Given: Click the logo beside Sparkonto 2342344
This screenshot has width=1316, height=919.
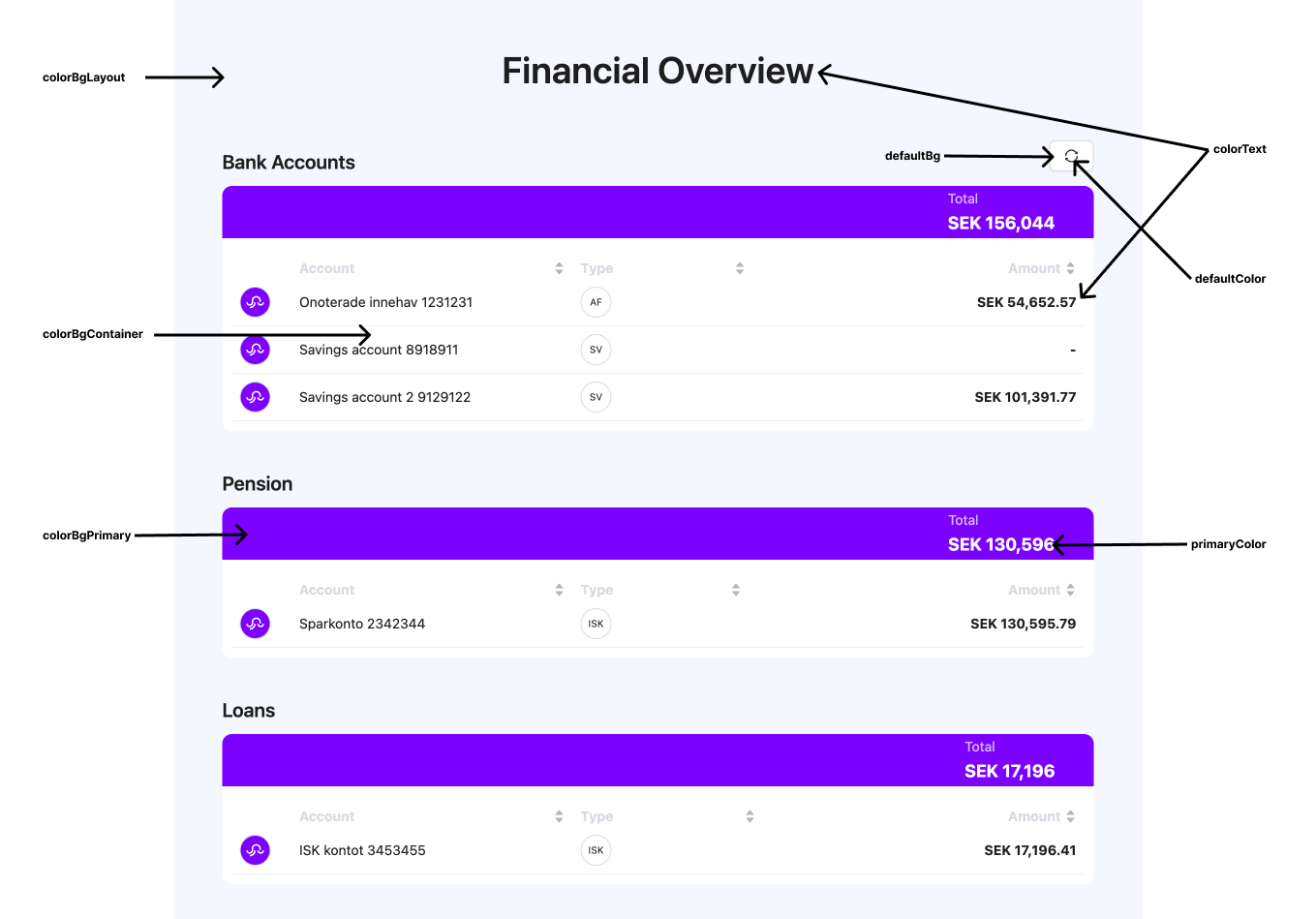Looking at the screenshot, I should (x=255, y=624).
